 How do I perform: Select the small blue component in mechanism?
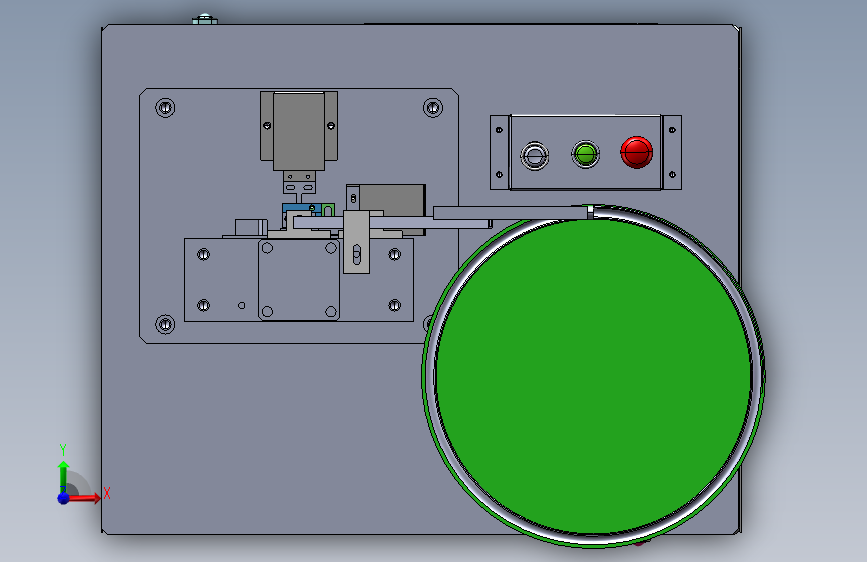(x=301, y=210)
